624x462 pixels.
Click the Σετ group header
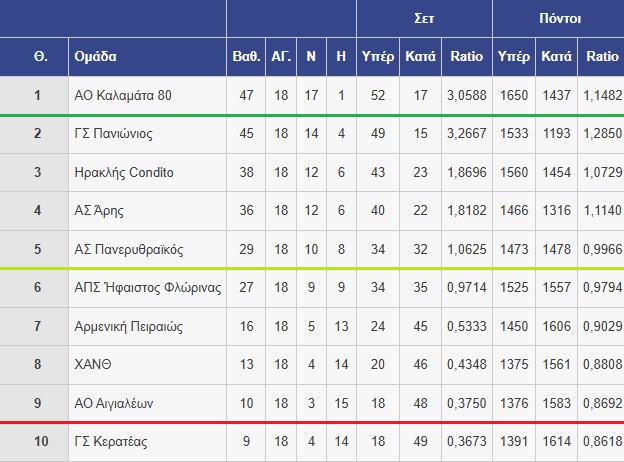pyautogui.click(x=424, y=18)
